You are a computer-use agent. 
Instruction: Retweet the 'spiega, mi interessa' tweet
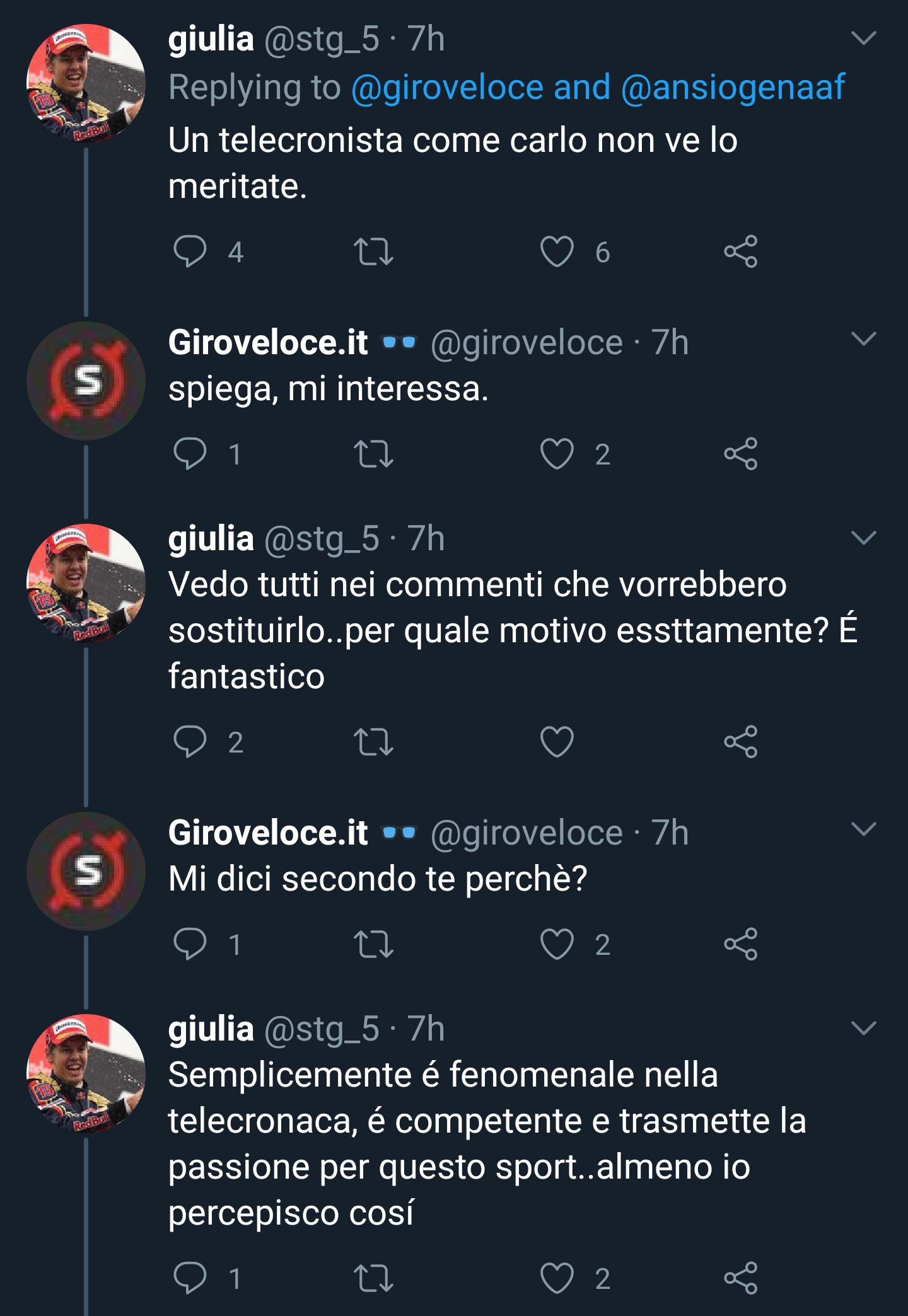click(x=373, y=454)
